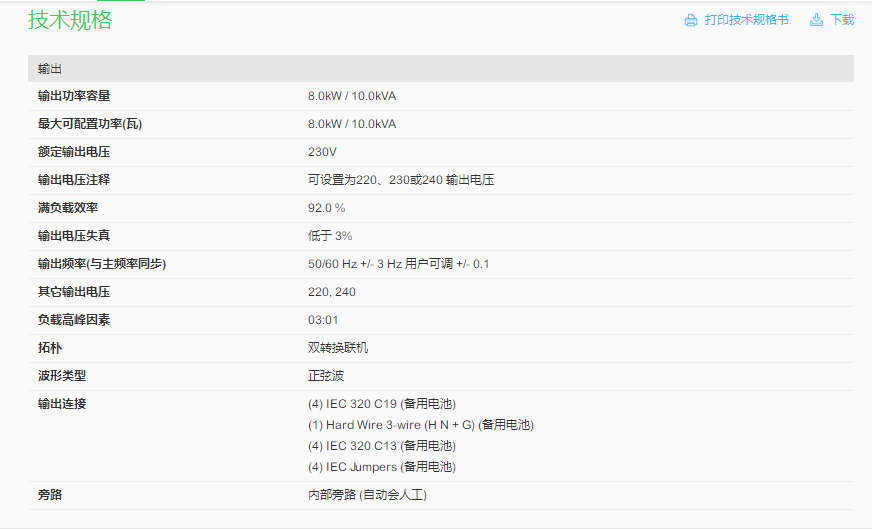Click the 正弦波 waveform type value
This screenshot has height=529, width=872.
pyautogui.click(x=326, y=376)
